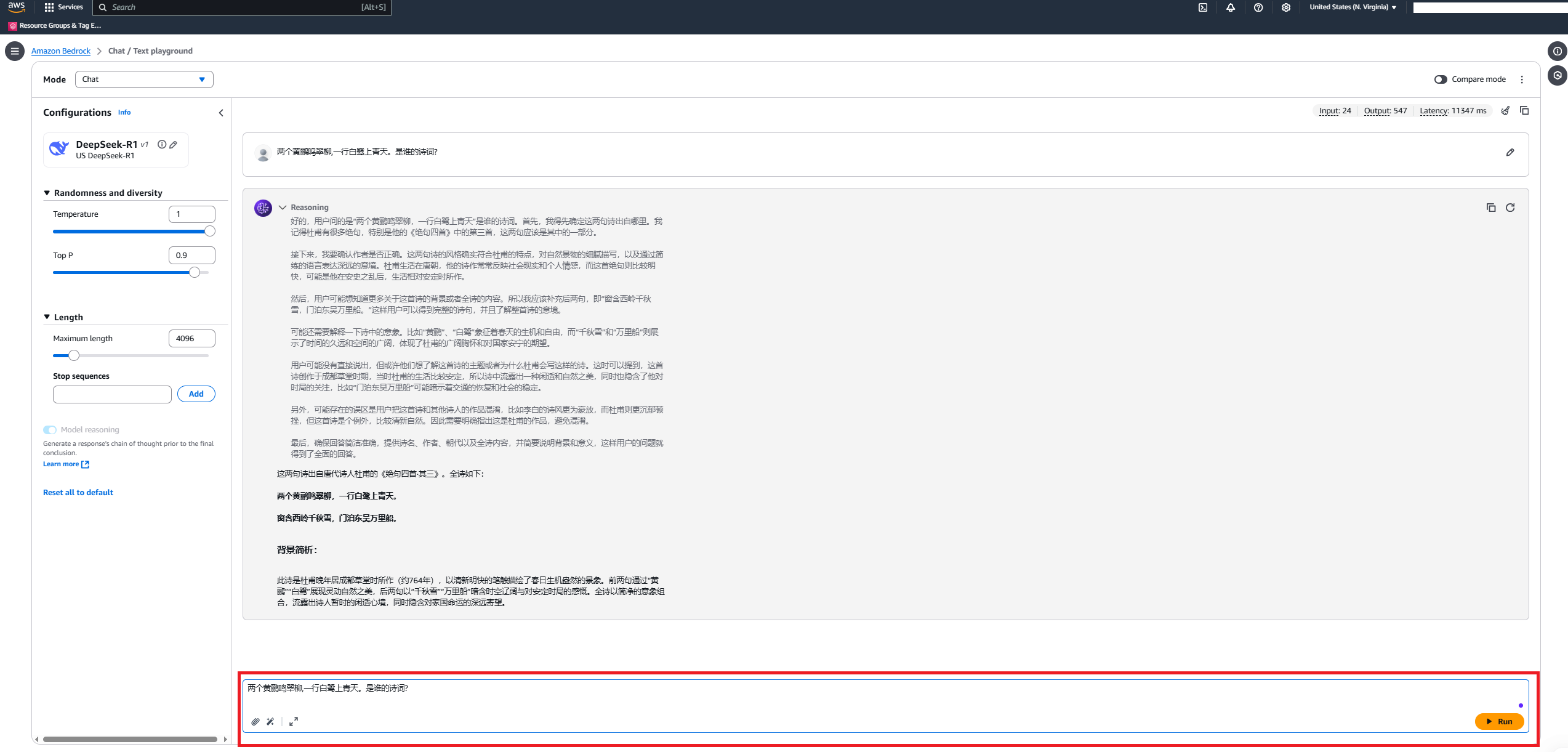This screenshot has height=752, width=1568.
Task: Focus the Temperature value field
Action: point(192,214)
